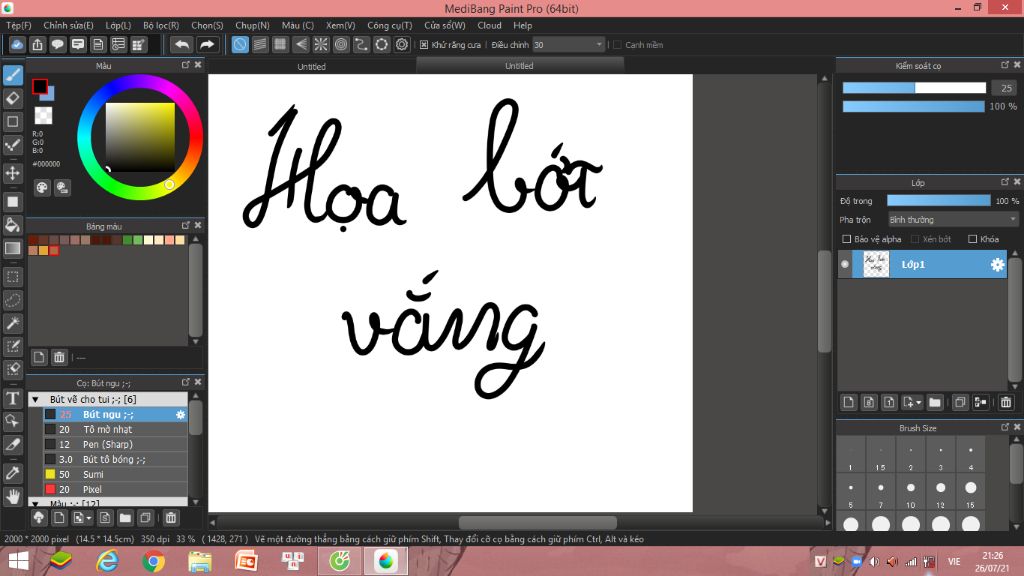Turn snap off with the circle-slash icon
This screenshot has height=576, width=1024.
tap(240, 44)
